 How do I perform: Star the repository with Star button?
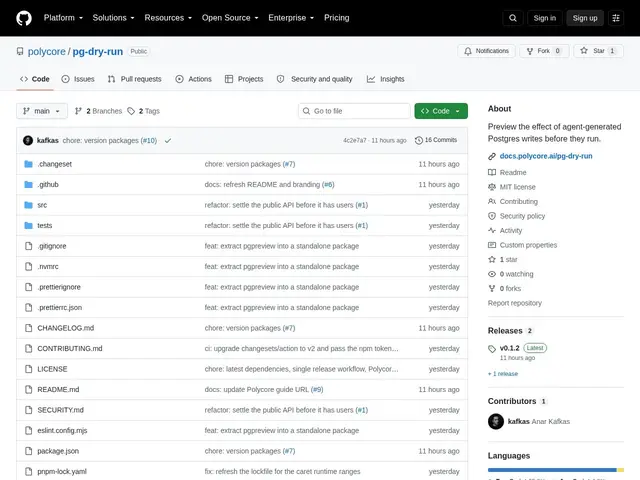pyautogui.click(x=598, y=51)
